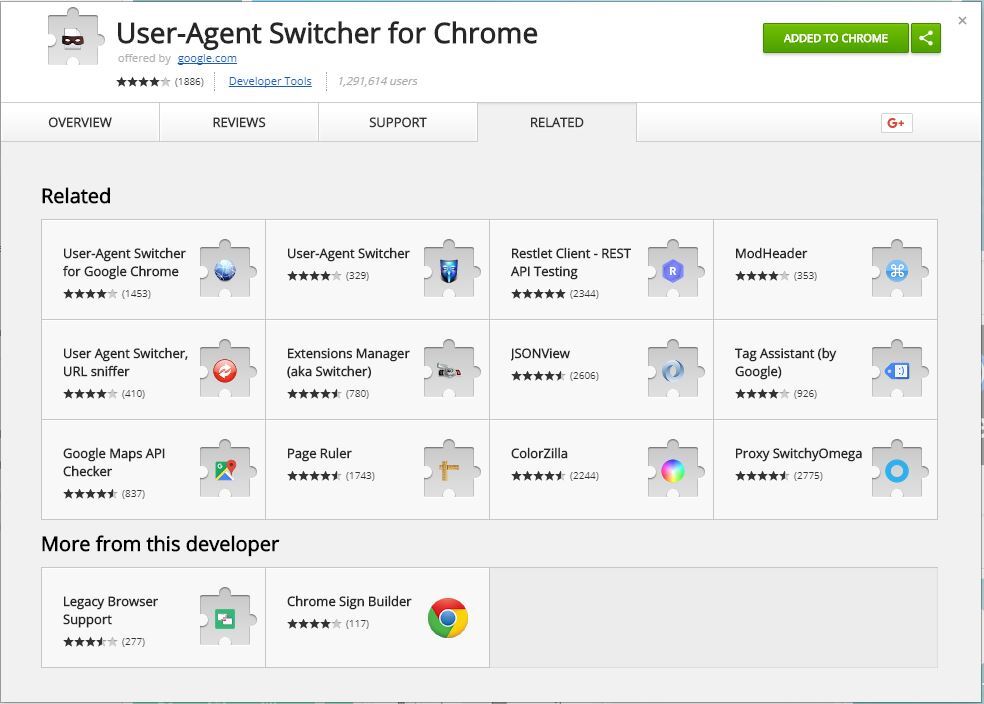Image resolution: width=984 pixels, height=704 pixels.
Task: Open the ColorZilla extension title
Action: [539, 454]
